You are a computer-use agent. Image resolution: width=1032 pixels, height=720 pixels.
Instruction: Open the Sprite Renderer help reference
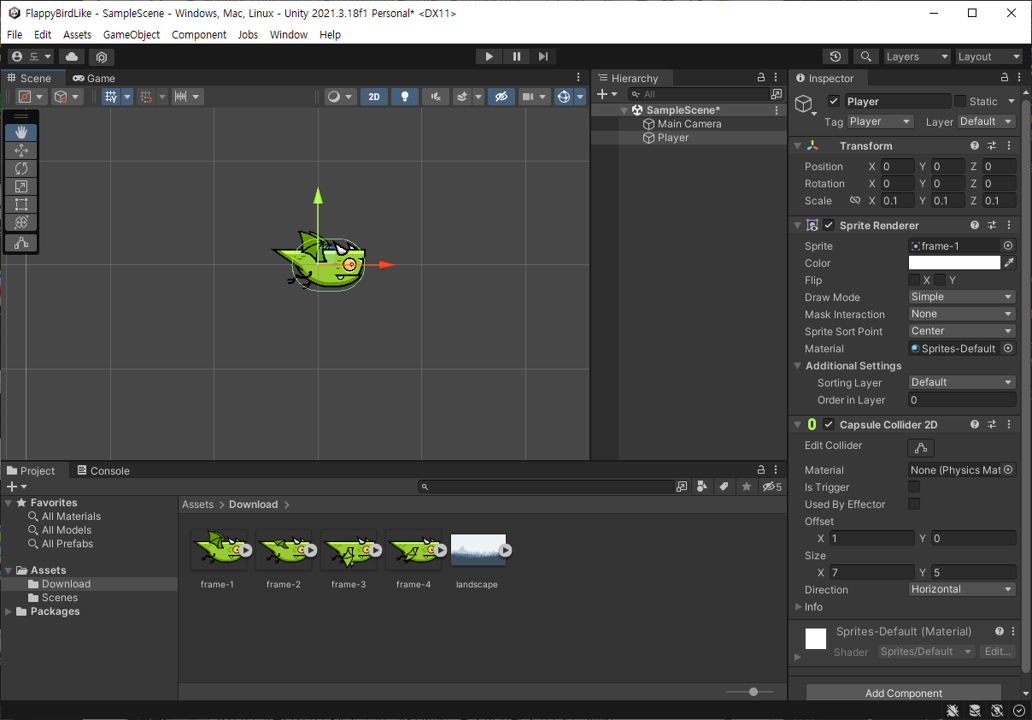pyautogui.click(x=975, y=225)
